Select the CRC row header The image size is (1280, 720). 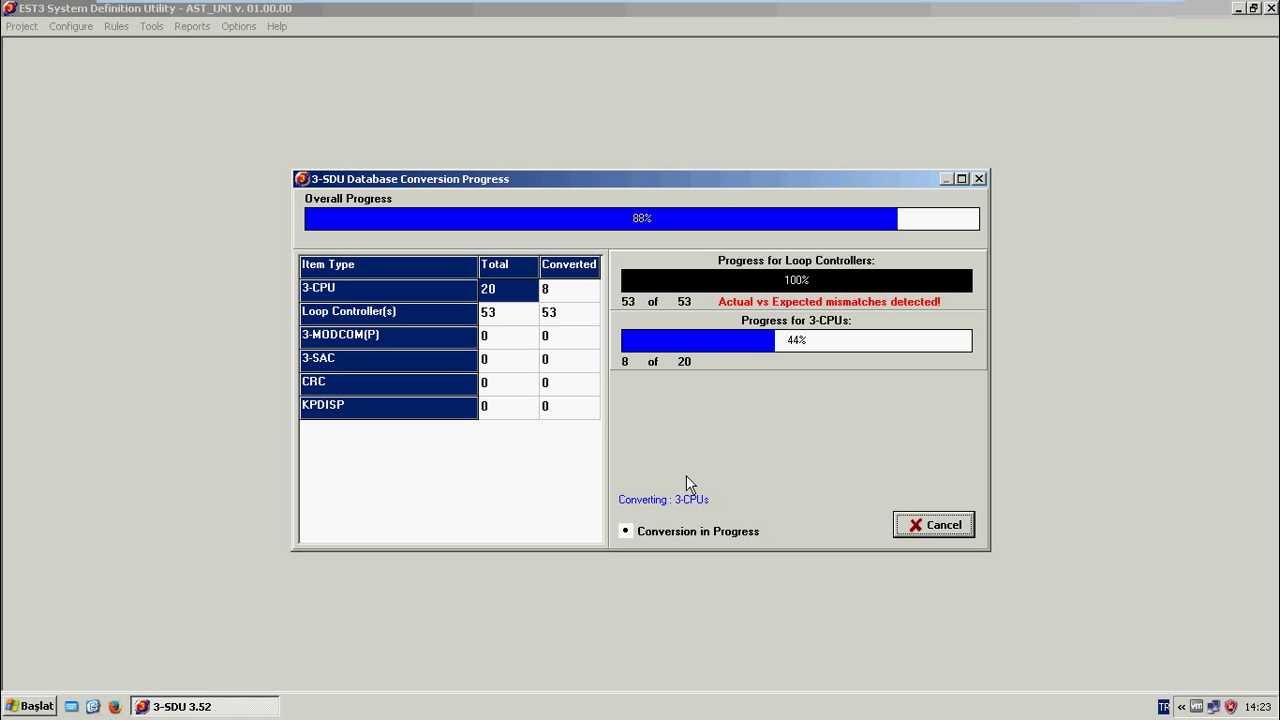(x=389, y=384)
